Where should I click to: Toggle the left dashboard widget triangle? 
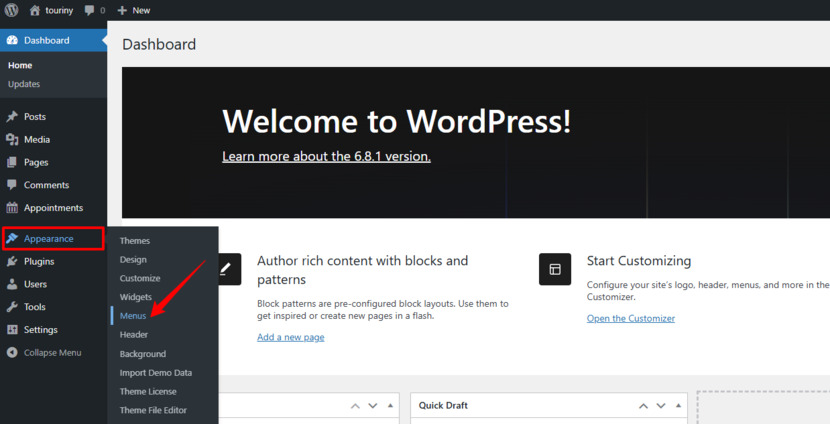390,406
